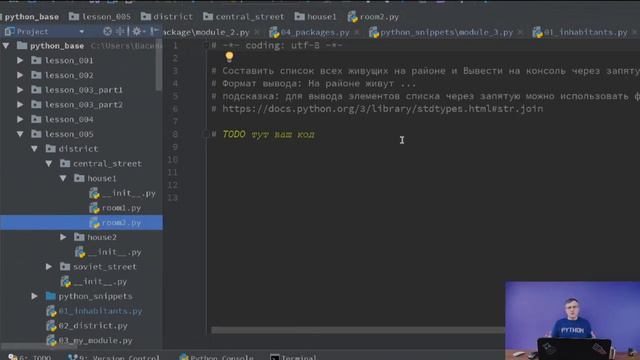Open Project view dropdown in tool window
The width and height of the screenshot is (640, 360).
pos(82,31)
